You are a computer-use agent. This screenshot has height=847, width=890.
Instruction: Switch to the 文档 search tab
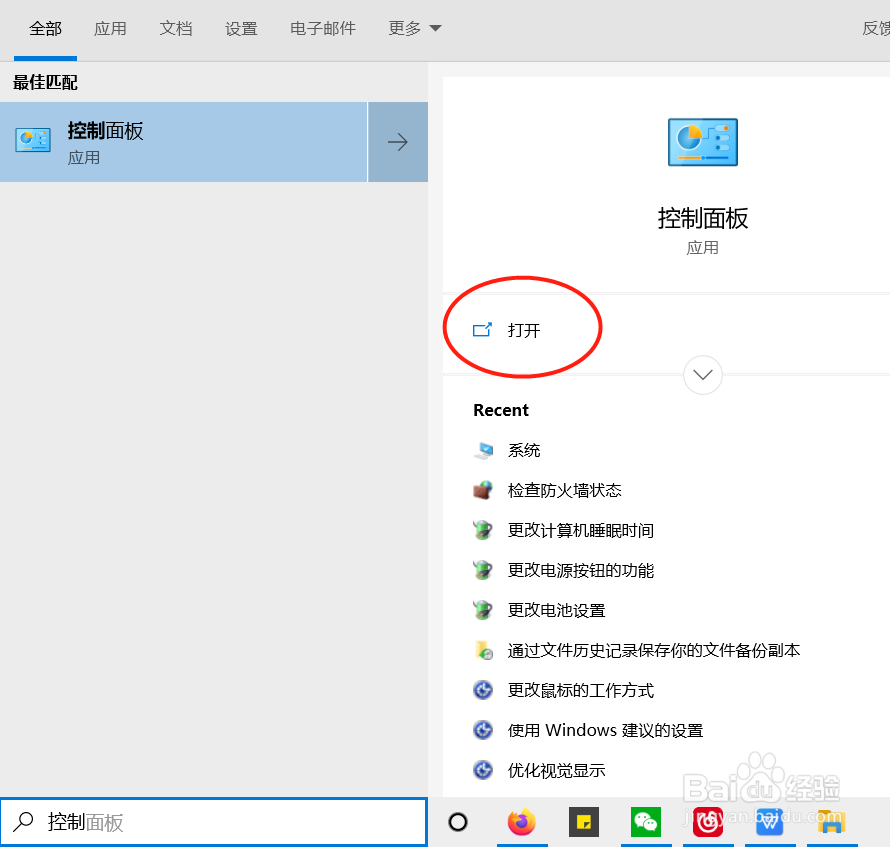pos(176,28)
